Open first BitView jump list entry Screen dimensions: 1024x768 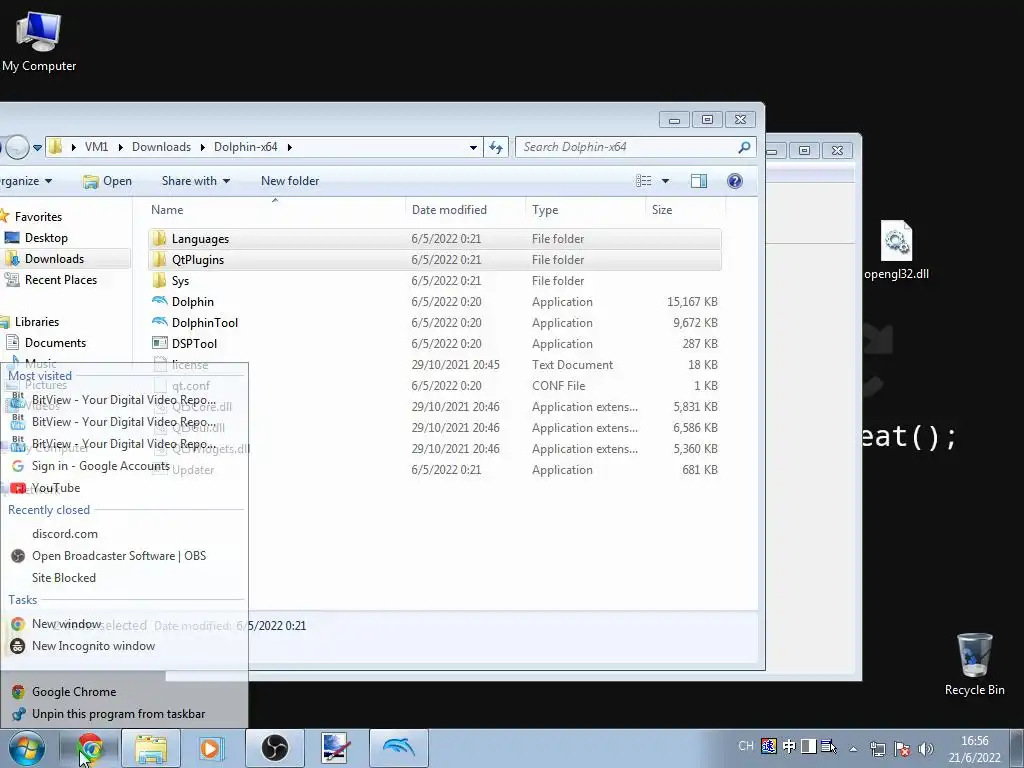click(124, 400)
